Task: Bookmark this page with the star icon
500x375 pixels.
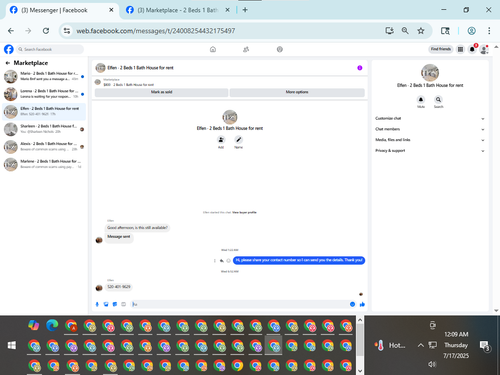Action: [421, 31]
